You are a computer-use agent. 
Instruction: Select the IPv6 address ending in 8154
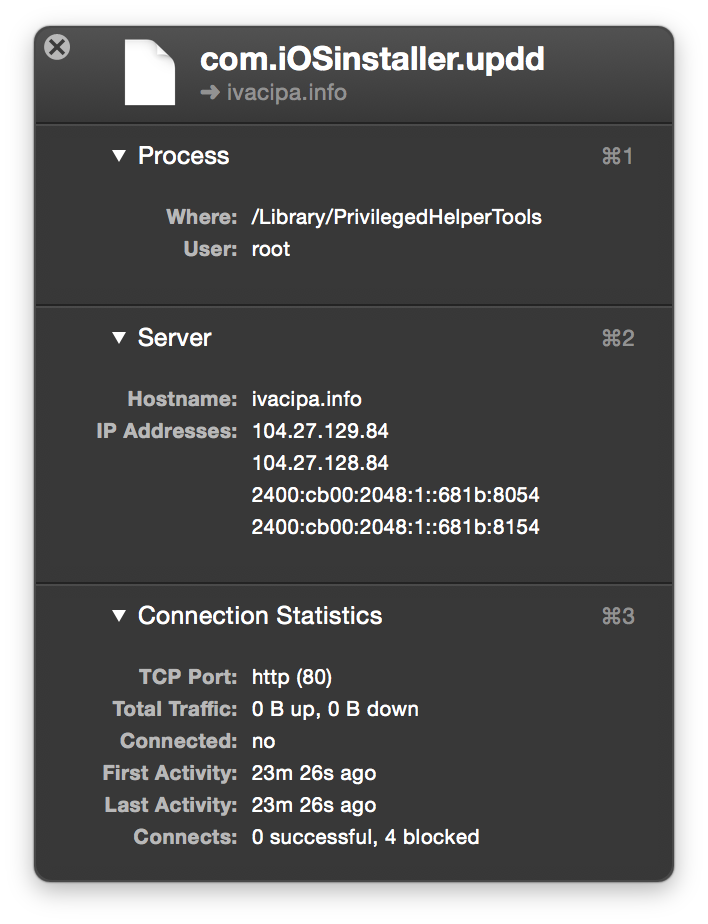pyautogui.click(x=395, y=527)
